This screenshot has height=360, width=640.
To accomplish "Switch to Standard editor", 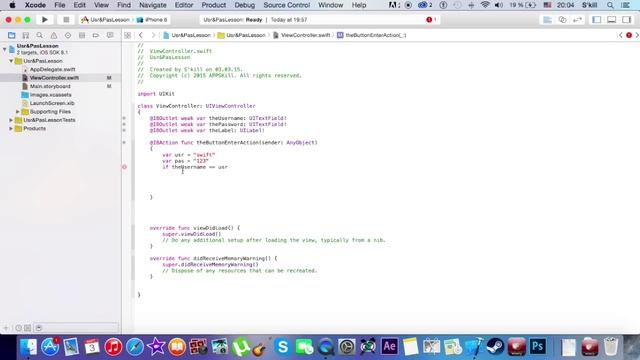I will click(547, 20).
